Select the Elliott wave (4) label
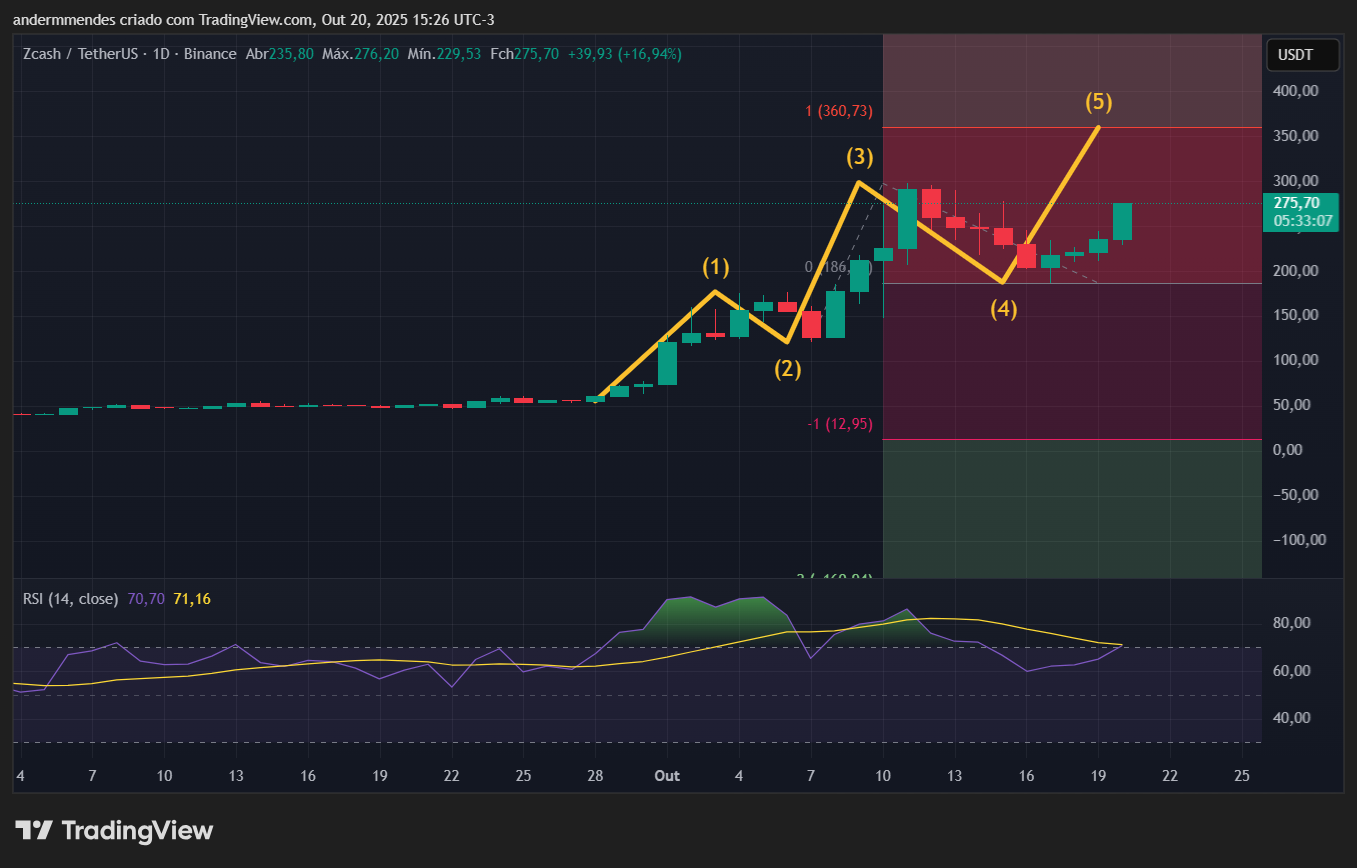The height and width of the screenshot is (868, 1357). point(1004,310)
